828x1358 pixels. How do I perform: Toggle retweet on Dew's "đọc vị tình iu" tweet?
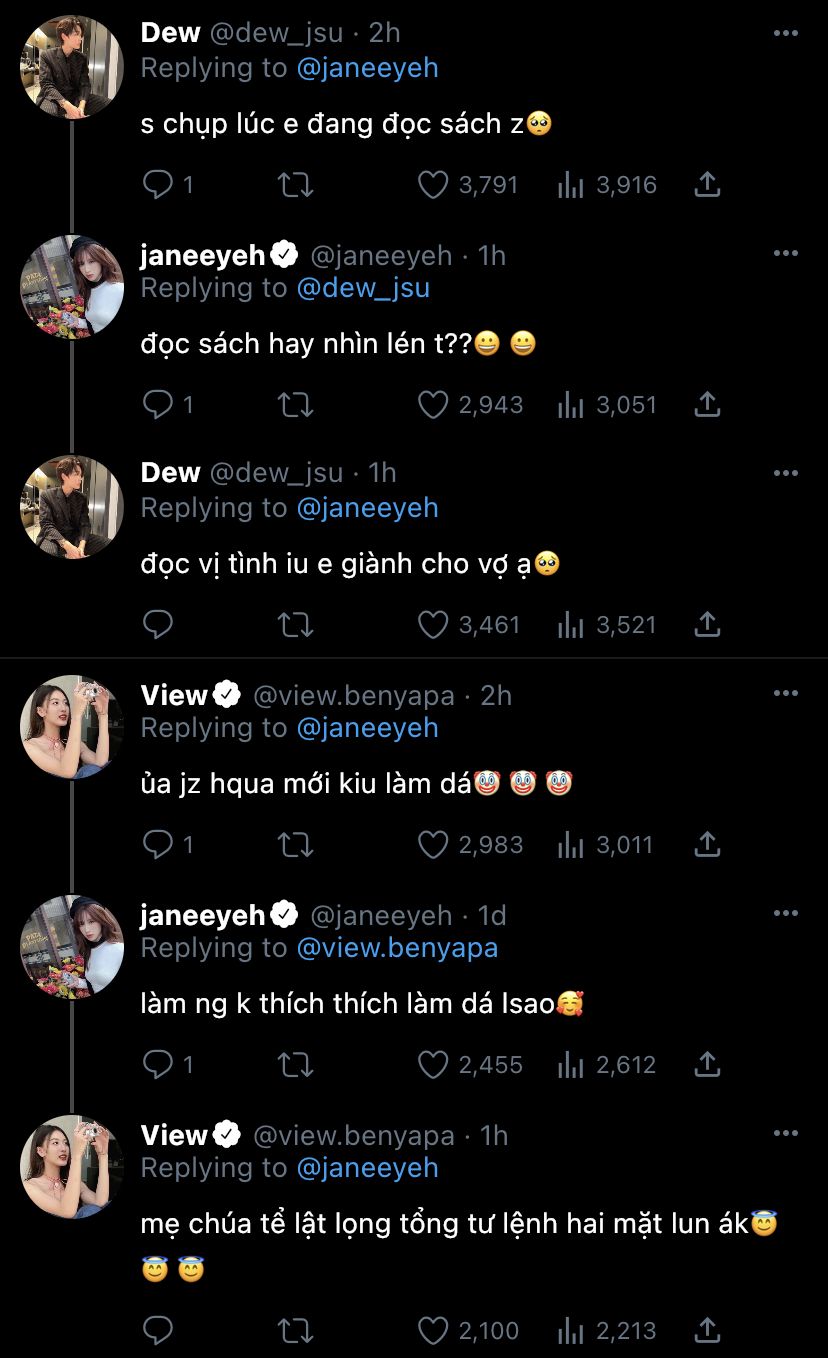295,625
